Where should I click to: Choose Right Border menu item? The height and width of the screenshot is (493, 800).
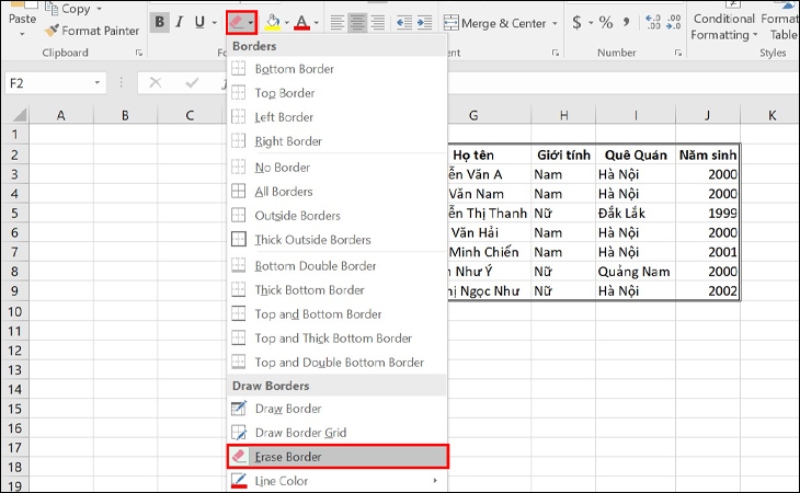(x=337, y=141)
